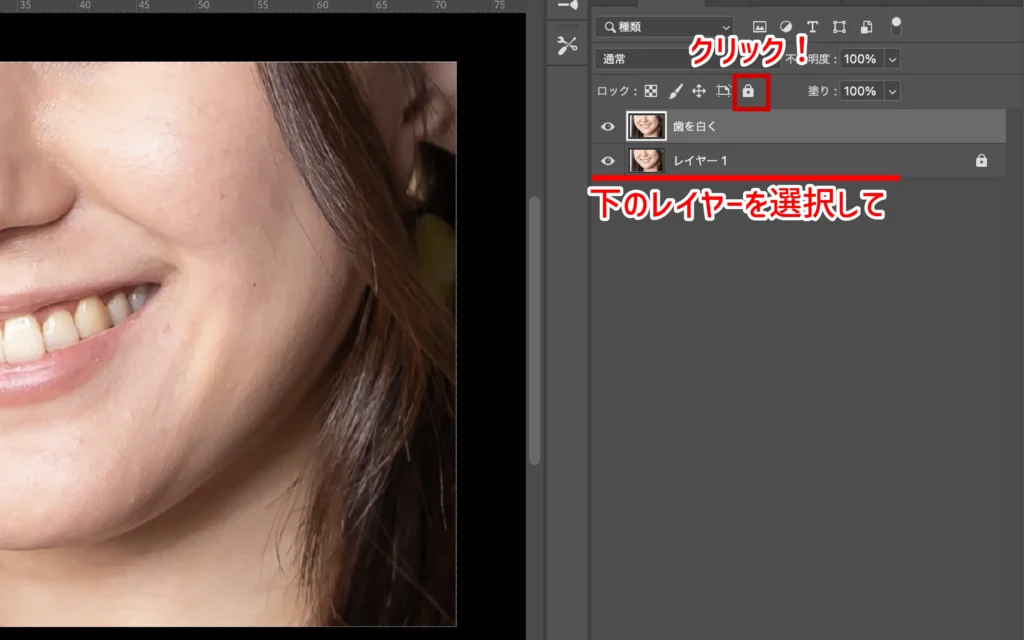Screen dimensions: 1024x640
Task: Filter layers by type (T) icon
Action: pyautogui.click(x=812, y=26)
